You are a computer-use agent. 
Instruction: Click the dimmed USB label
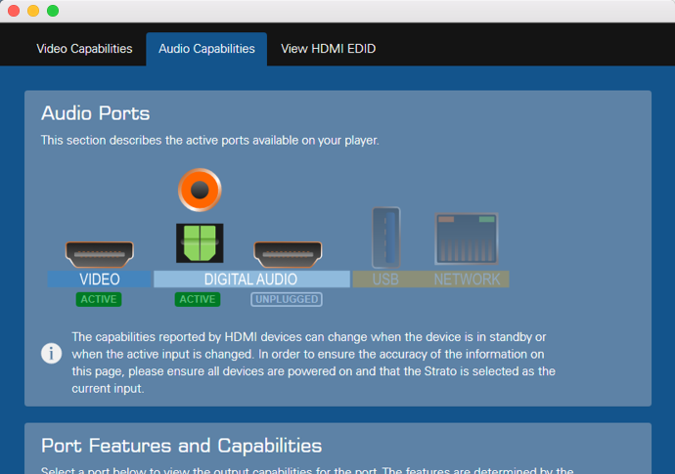(386, 279)
